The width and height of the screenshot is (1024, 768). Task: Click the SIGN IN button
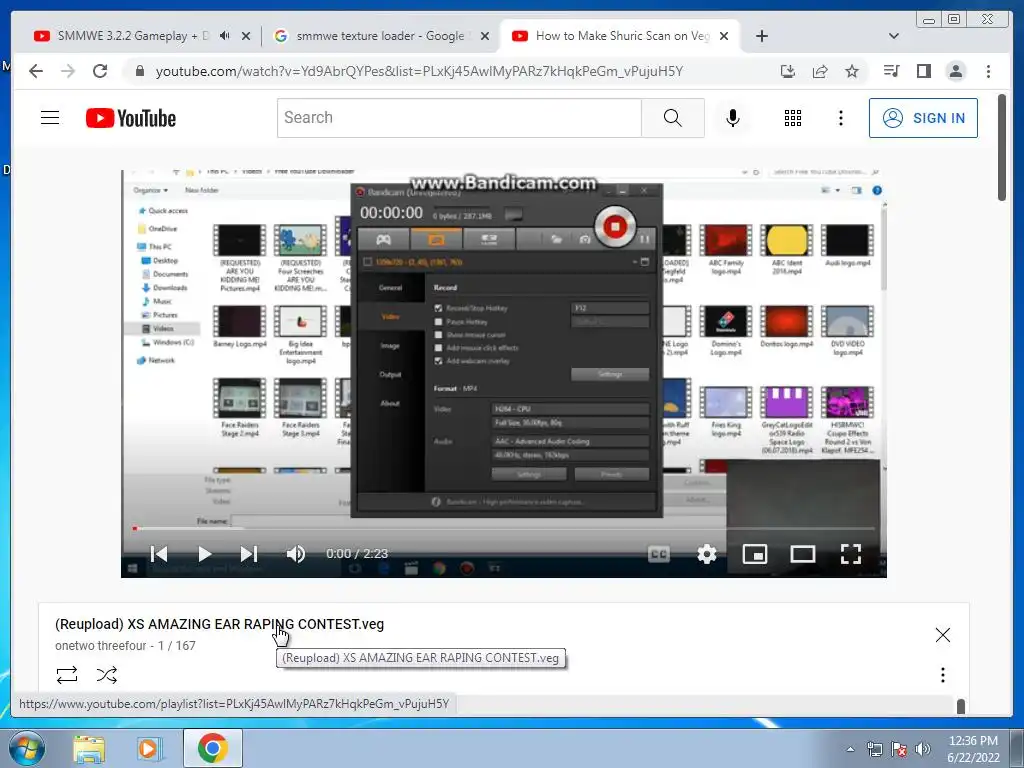(923, 118)
